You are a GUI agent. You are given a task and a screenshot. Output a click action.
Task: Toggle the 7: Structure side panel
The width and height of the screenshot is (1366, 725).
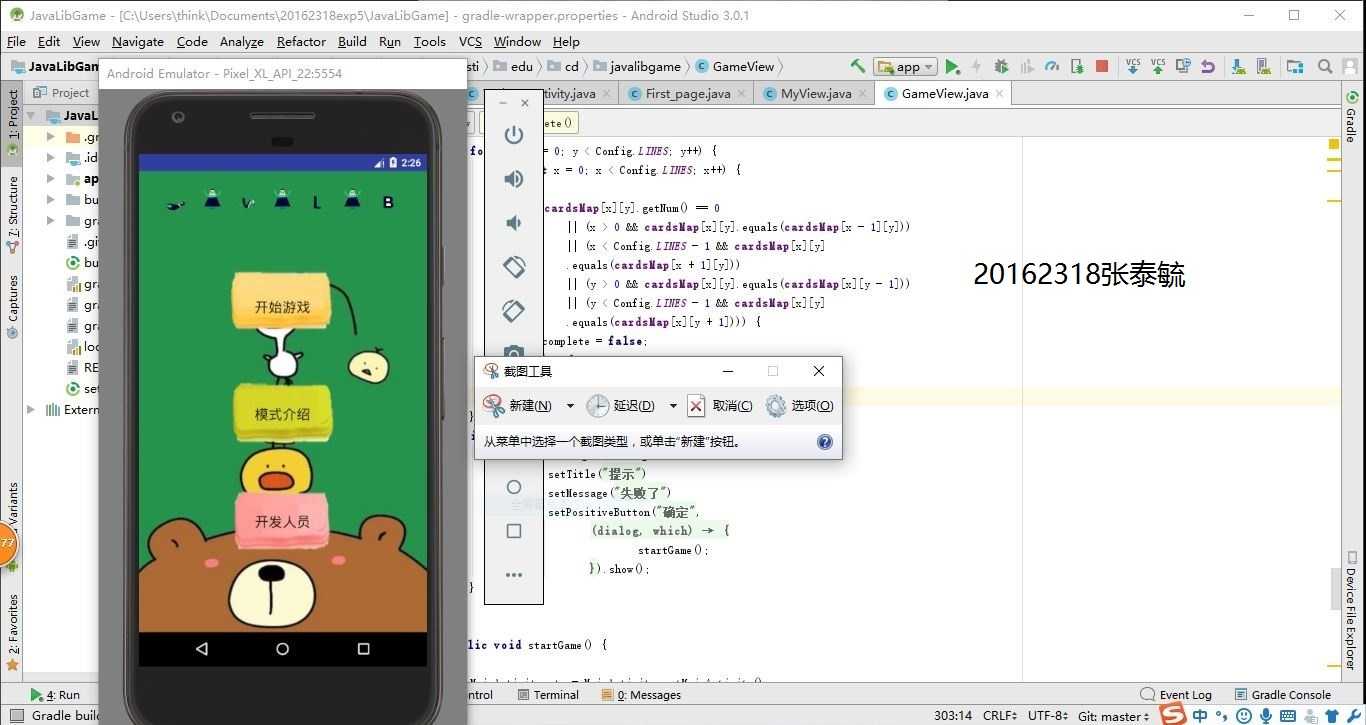click(13, 215)
